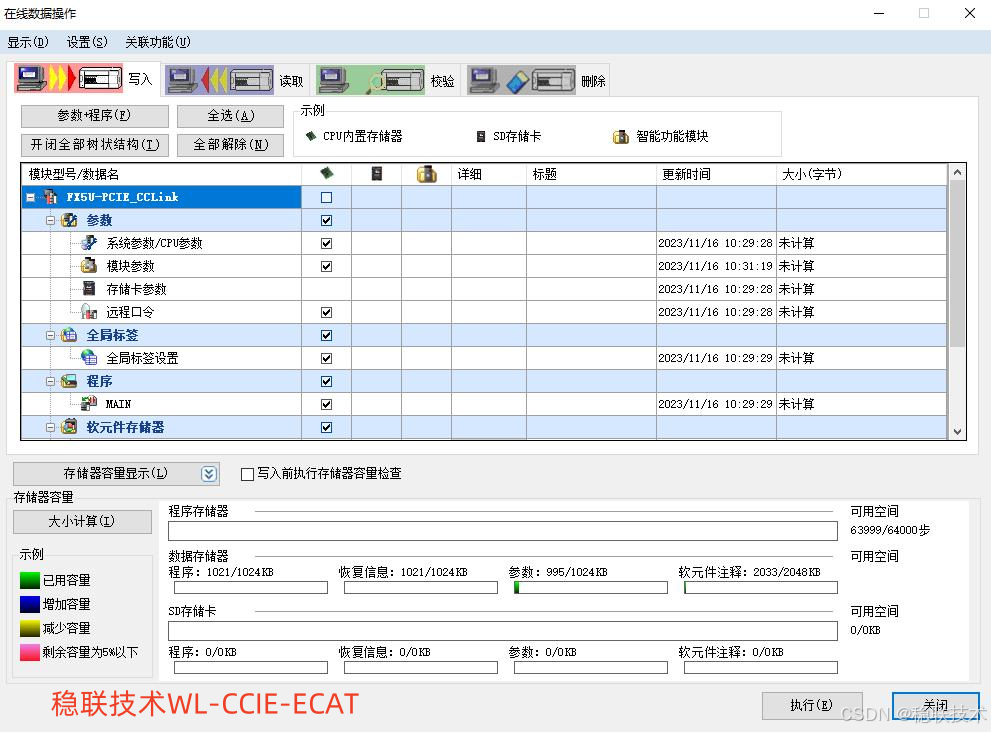Click the 全部解除(N) button
This screenshot has height=732, width=991.
point(231,145)
